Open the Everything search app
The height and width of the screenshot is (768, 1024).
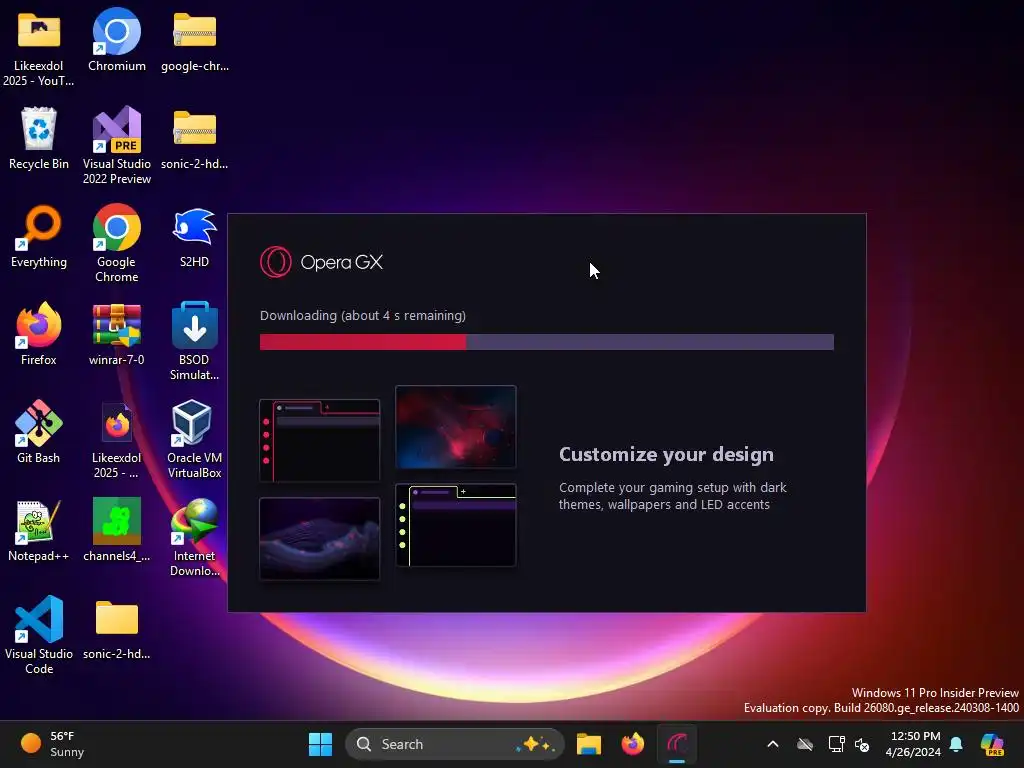click(x=39, y=236)
